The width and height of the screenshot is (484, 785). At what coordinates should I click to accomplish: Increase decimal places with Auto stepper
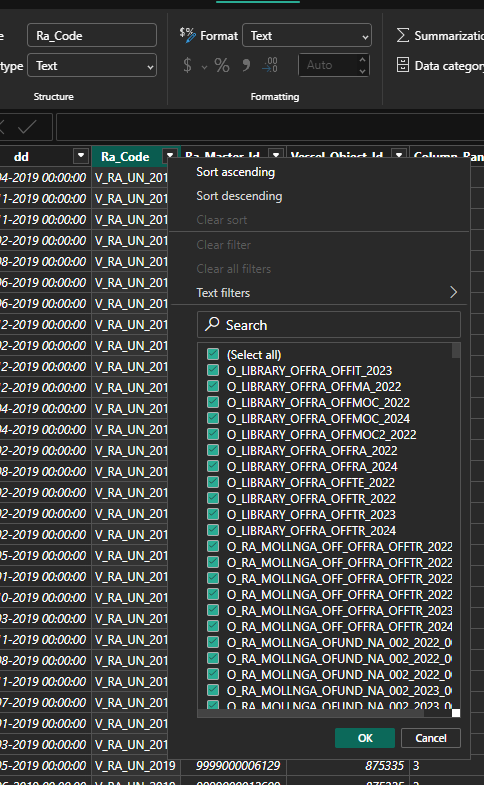pyautogui.click(x=362, y=60)
